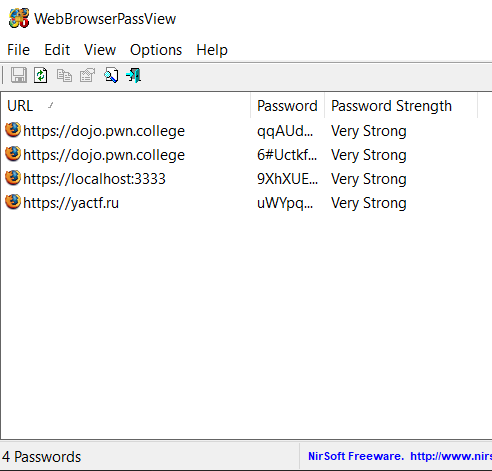
Task: Click the Exit door toolbar icon
Action: coord(133,75)
